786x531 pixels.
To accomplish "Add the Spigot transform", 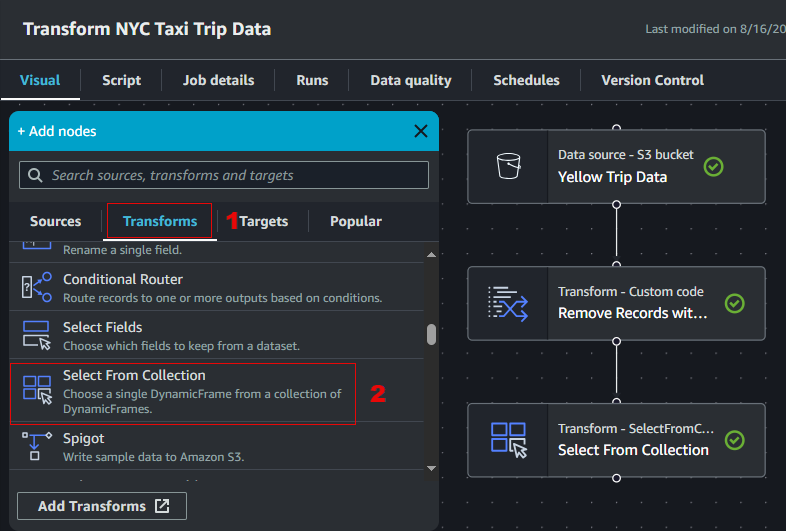I will (217, 446).
